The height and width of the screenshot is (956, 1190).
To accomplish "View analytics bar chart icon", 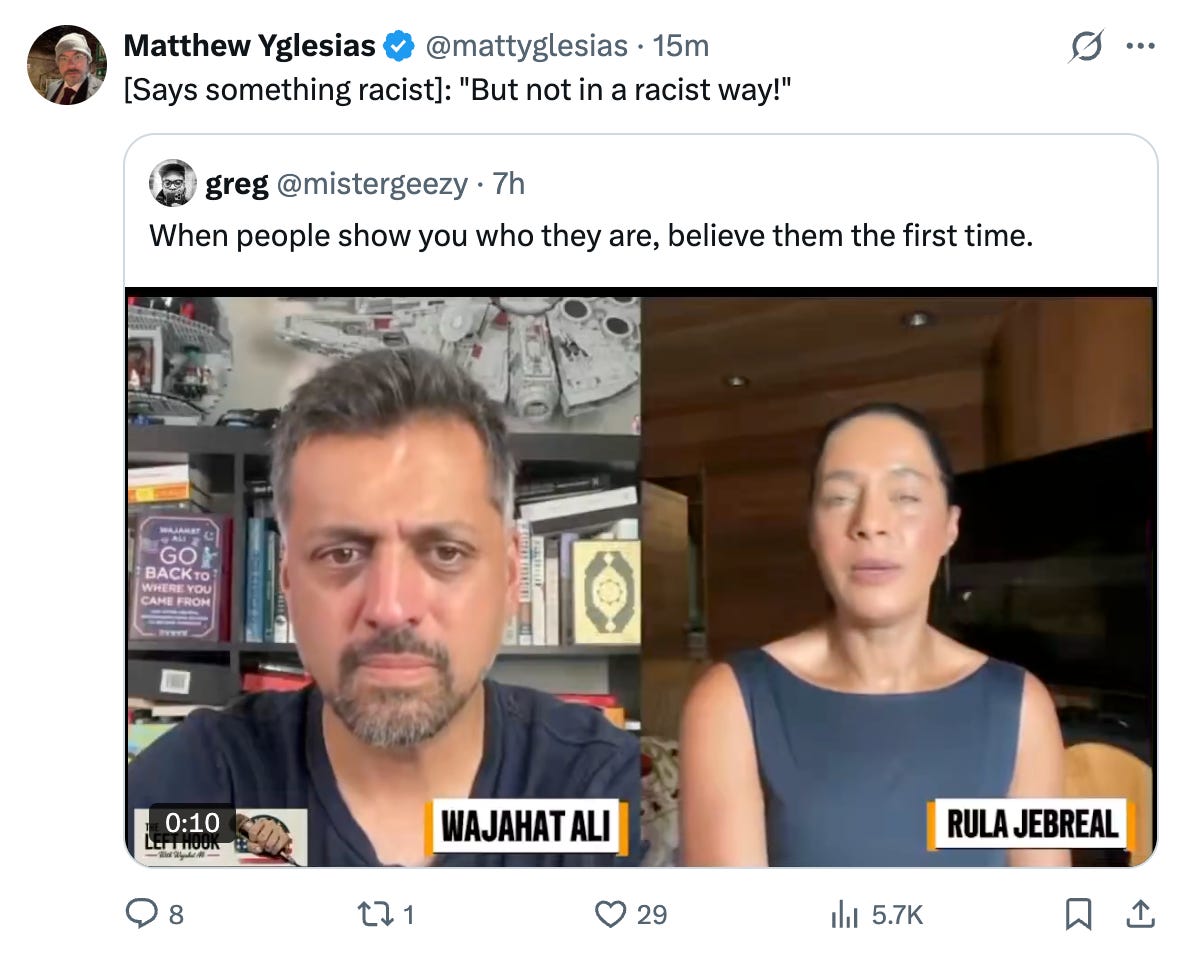I will 844,914.
